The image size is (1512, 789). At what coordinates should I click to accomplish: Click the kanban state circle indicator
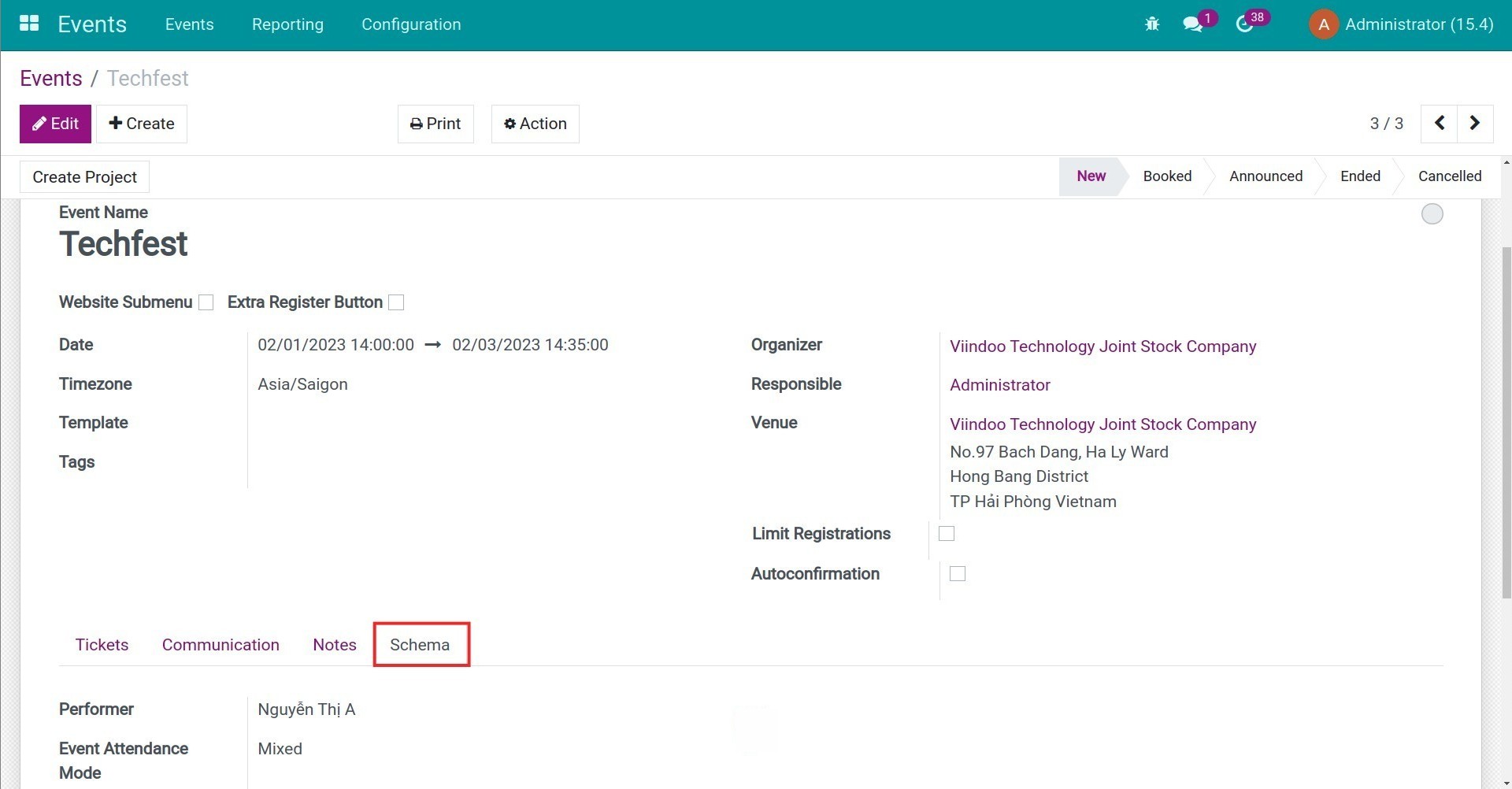[x=1432, y=214]
